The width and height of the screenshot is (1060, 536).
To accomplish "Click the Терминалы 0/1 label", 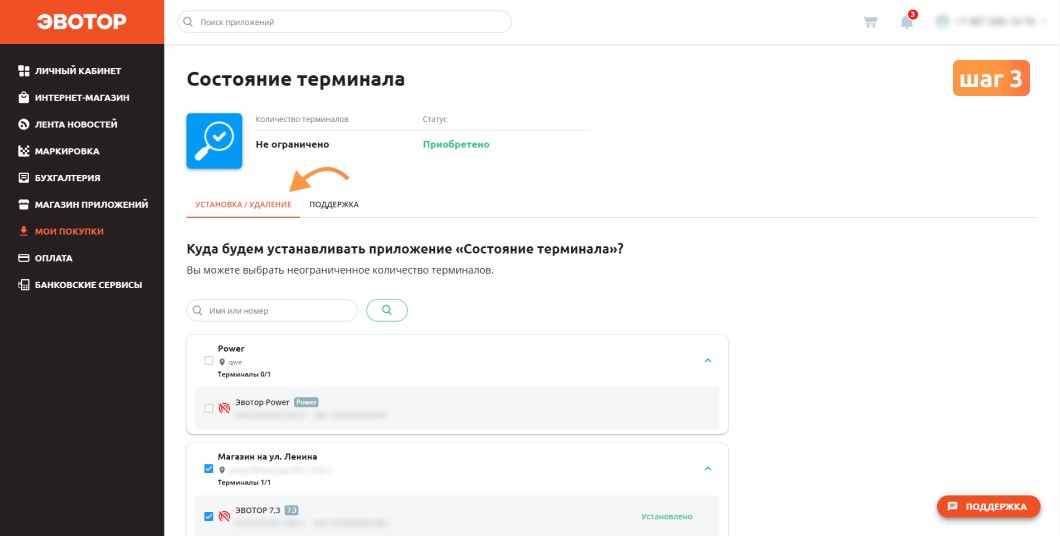I will coord(244,374).
